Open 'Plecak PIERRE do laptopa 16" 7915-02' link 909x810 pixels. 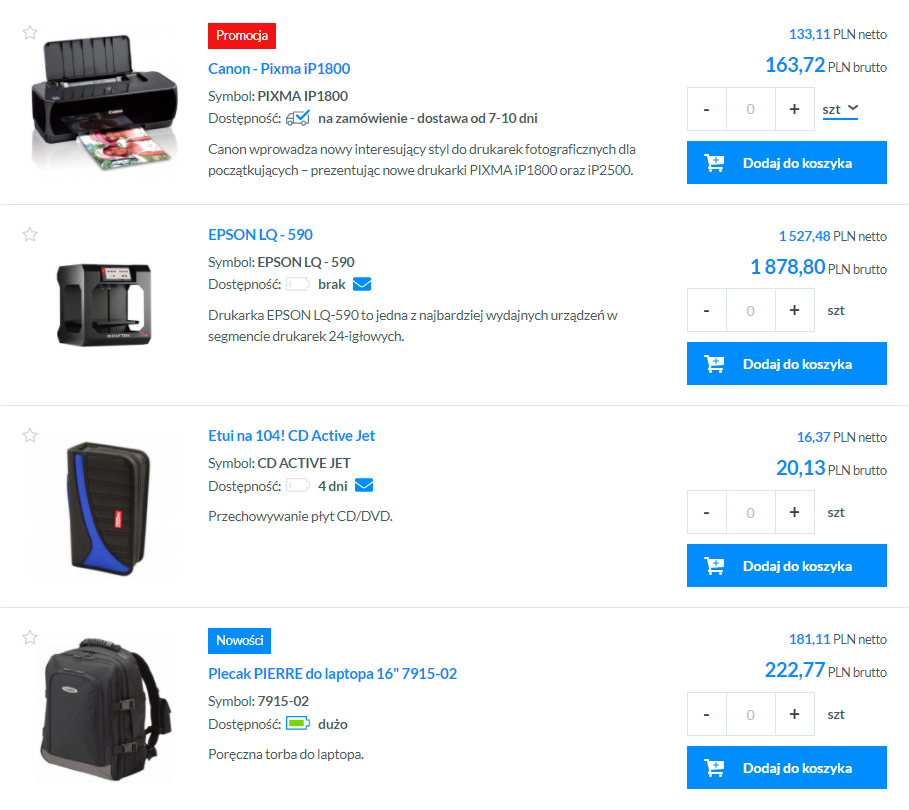(333, 674)
